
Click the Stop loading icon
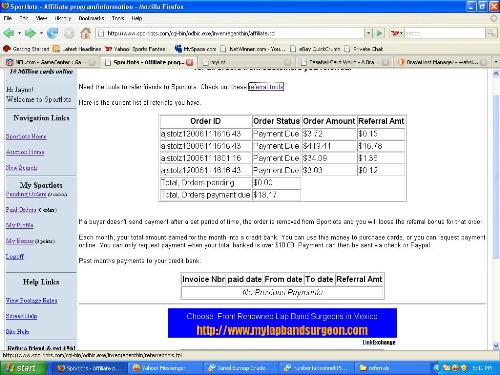[69, 33]
